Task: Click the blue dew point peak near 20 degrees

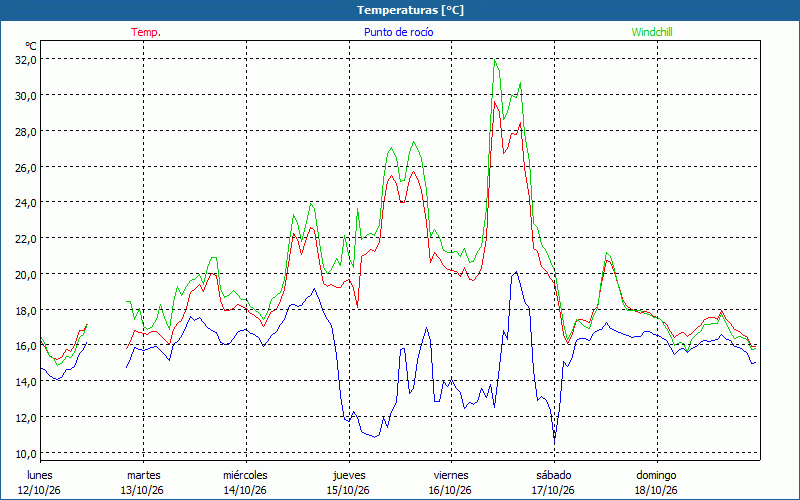Action: [x=516, y=272]
